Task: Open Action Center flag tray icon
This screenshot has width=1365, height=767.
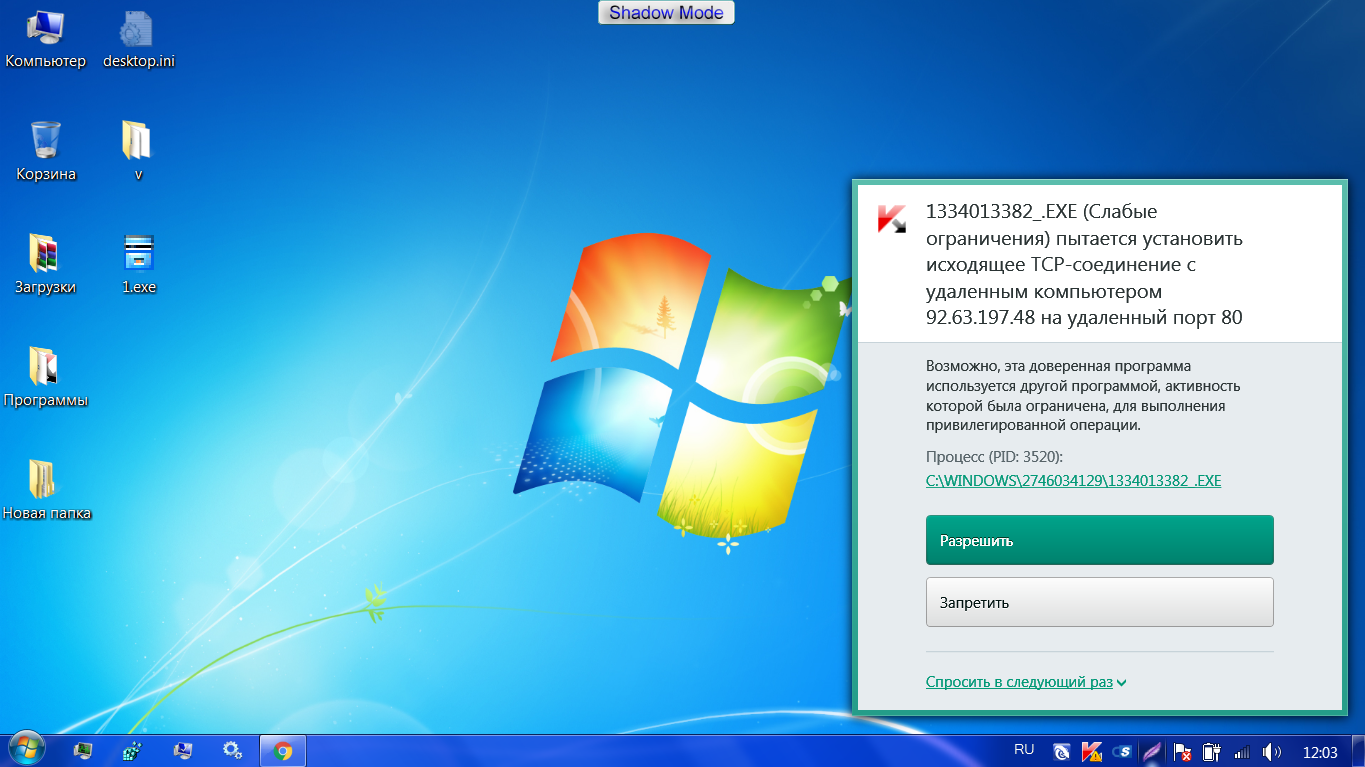Action: point(1182,751)
